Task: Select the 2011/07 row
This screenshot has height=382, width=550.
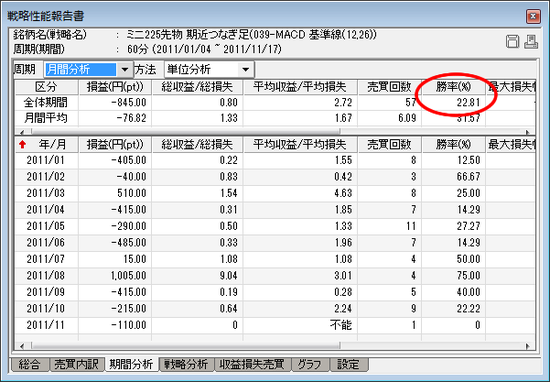Action: pos(275,259)
